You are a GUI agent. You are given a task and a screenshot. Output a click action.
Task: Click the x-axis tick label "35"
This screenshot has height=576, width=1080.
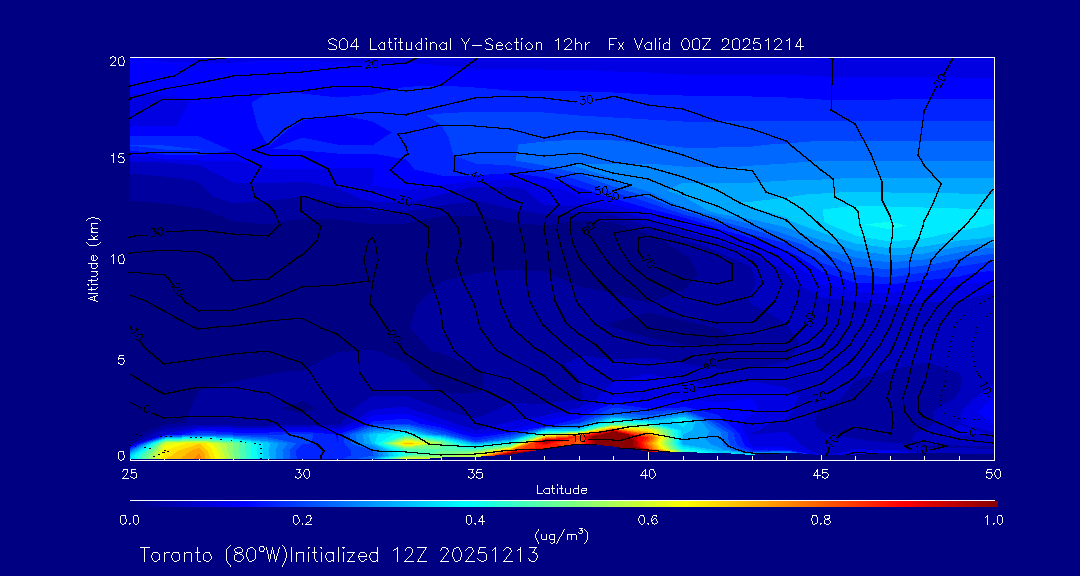(475, 474)
